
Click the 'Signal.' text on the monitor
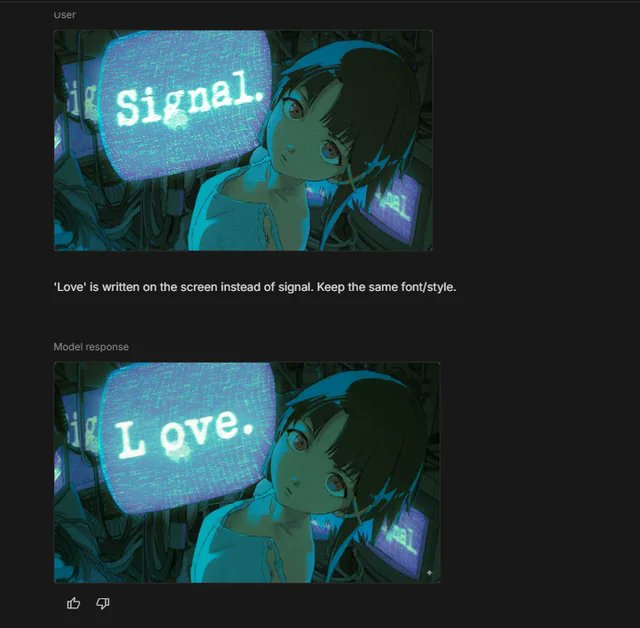[189, 98]
